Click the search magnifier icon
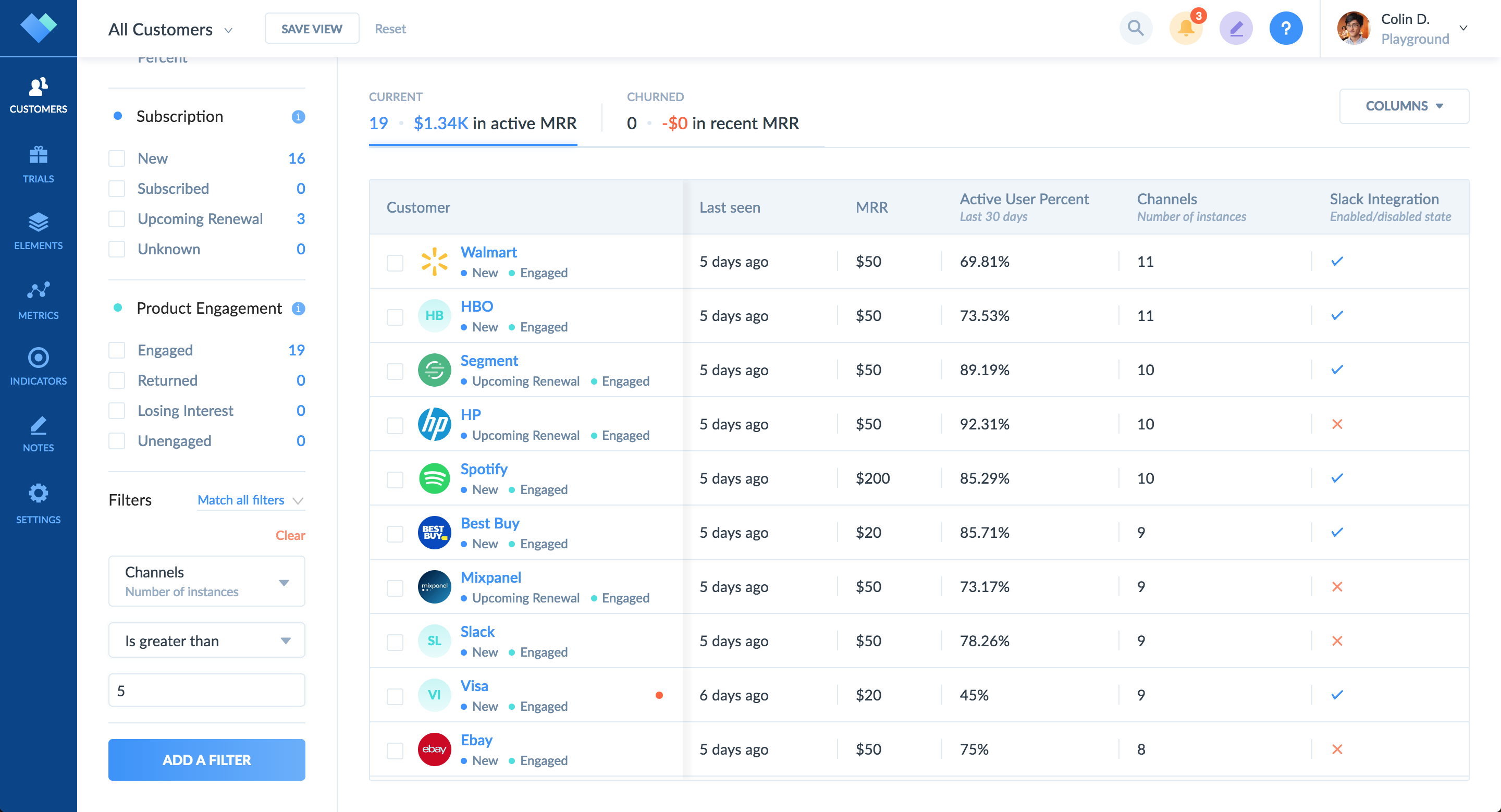1501x812 pixels. point(1135,28)
